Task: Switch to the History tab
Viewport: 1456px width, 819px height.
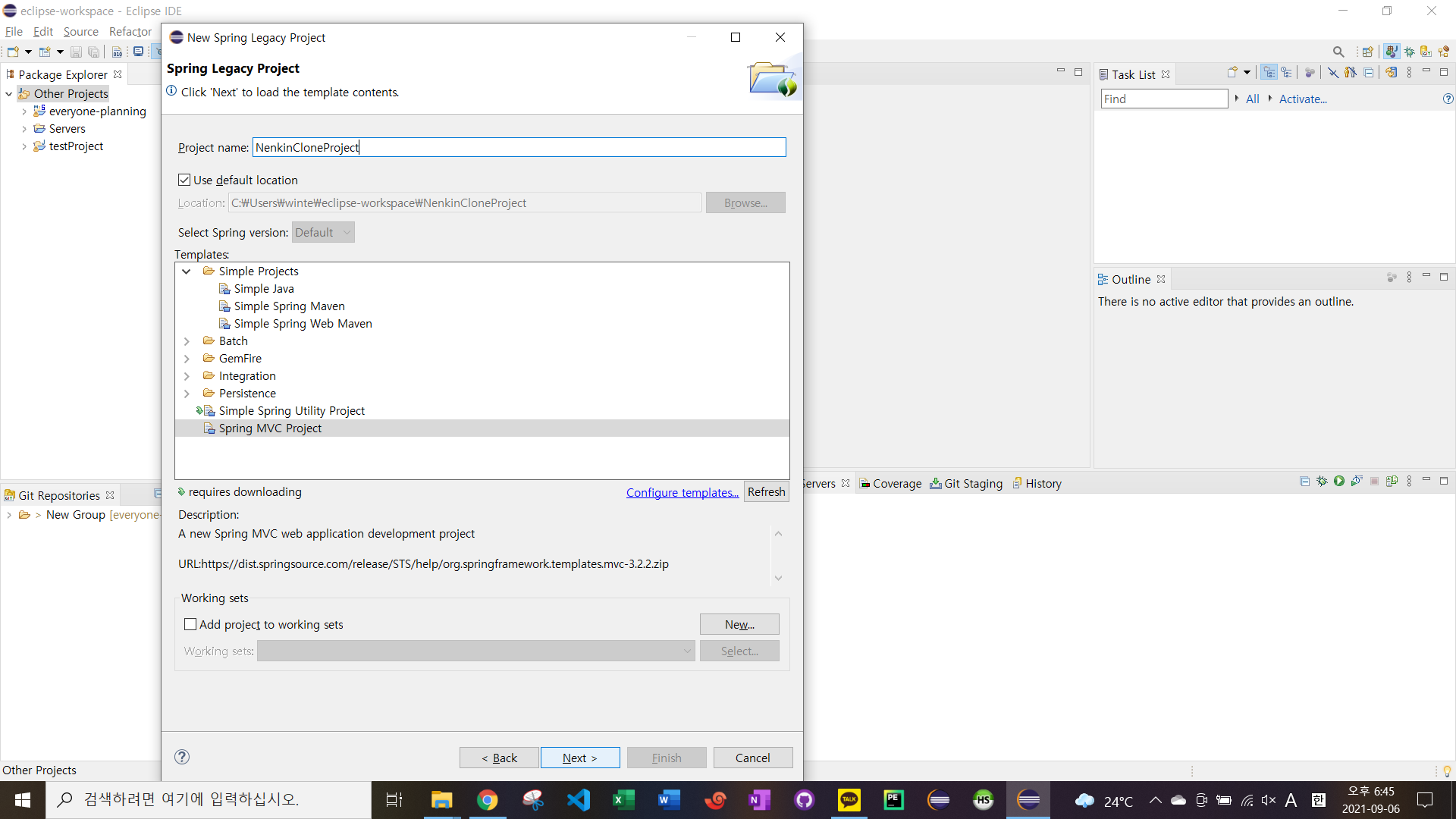Action: pos(1043,484)
